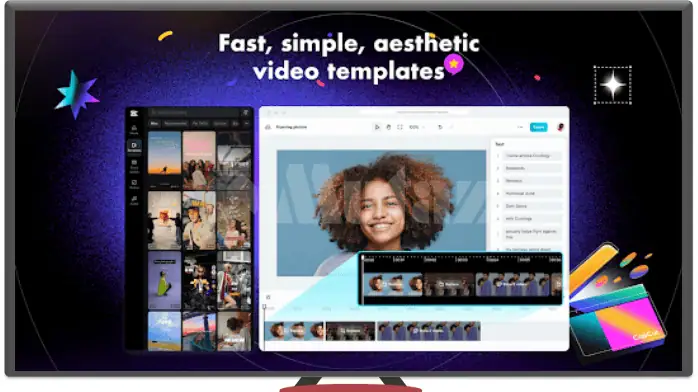Expand the zoom percentage dropdown
Screen dimensions: 698x392
[417, 127]
